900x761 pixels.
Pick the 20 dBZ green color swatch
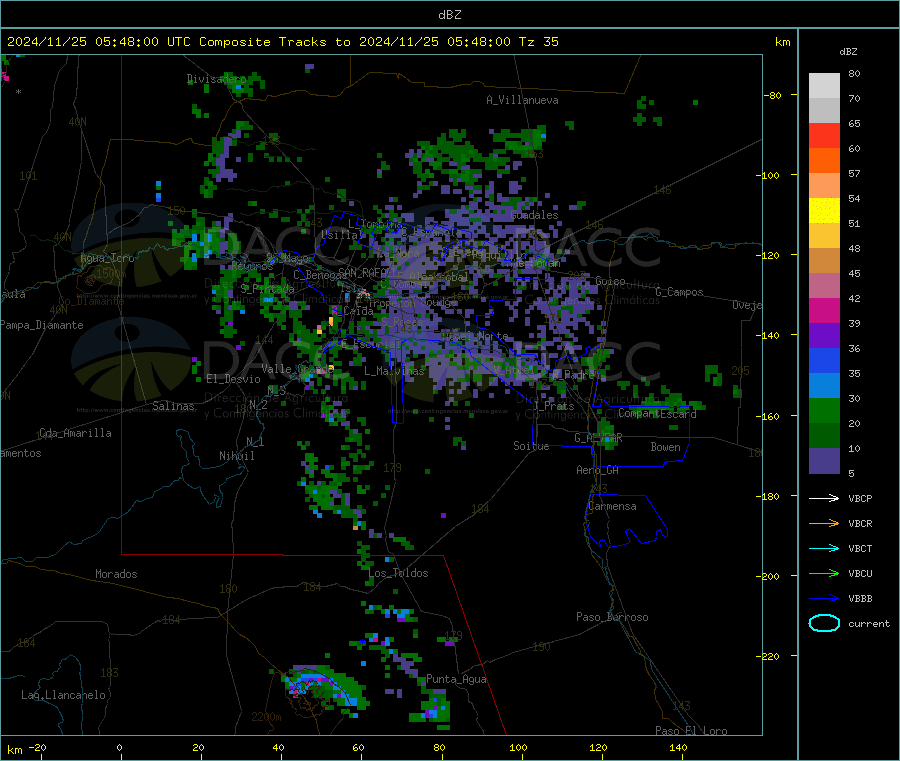(x=824, y=436)
